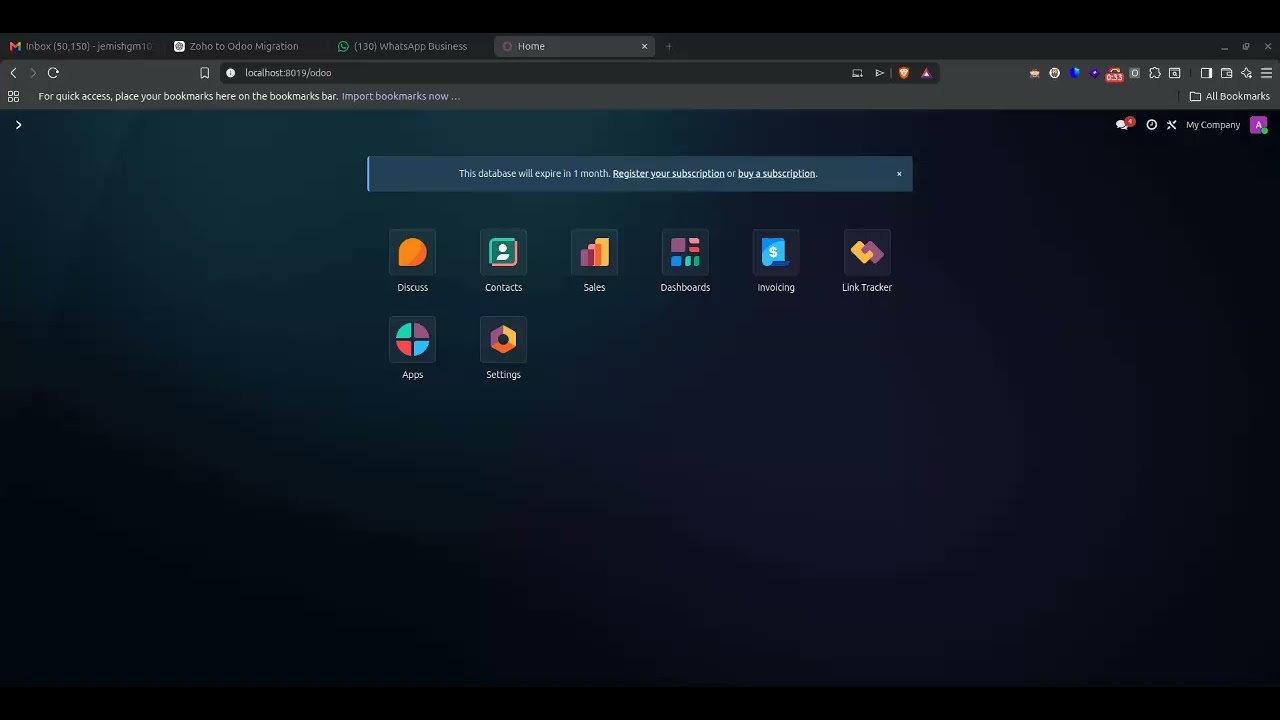1280x720 pixels.
Task: Click Import bookmarks now link
Action: [401, 96]
